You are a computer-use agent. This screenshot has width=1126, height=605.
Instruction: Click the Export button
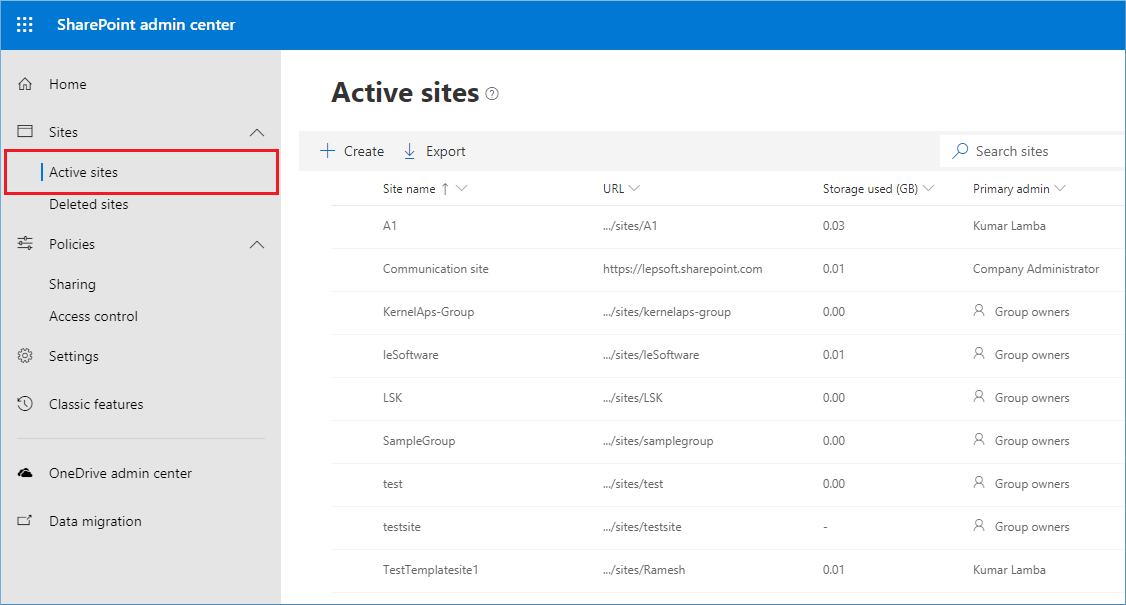tap(434, 151)
